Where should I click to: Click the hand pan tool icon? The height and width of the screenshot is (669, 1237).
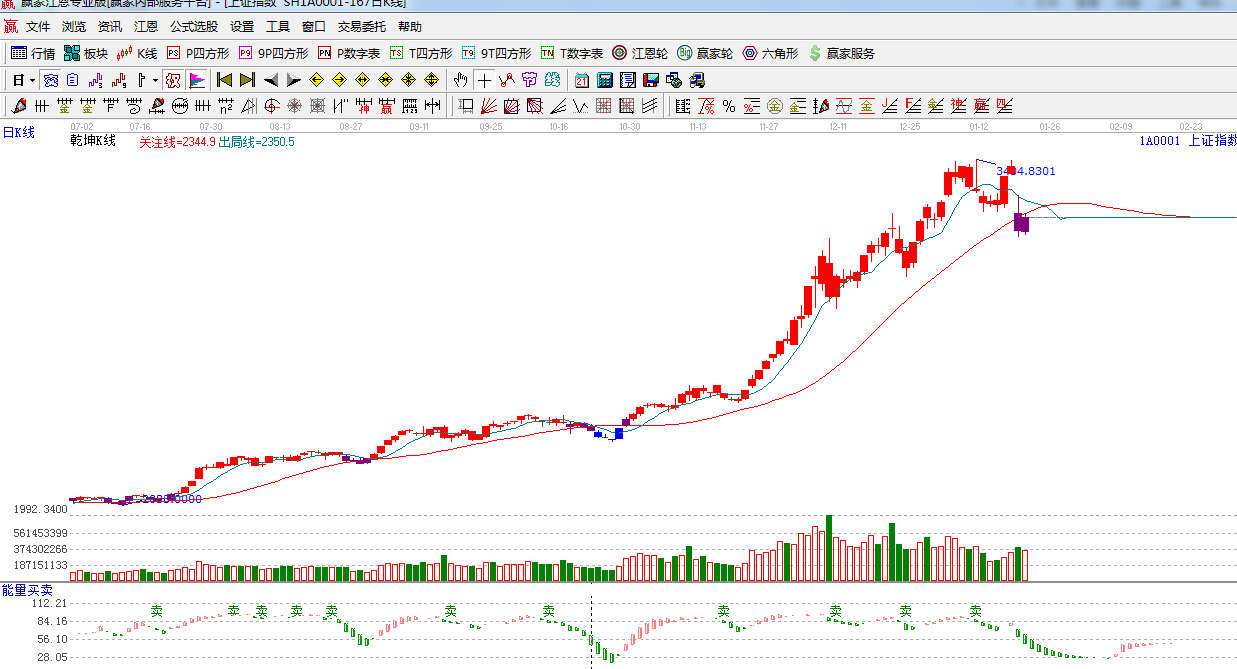(x=460, y=80)
